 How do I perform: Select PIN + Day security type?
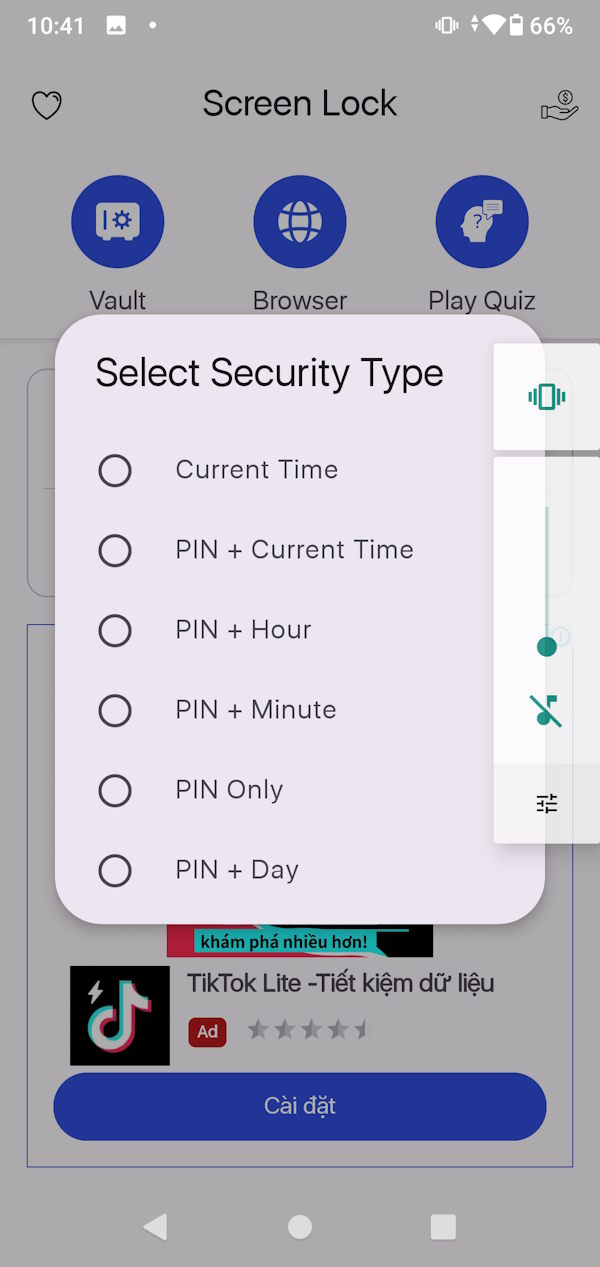click(x=115, y=870)
